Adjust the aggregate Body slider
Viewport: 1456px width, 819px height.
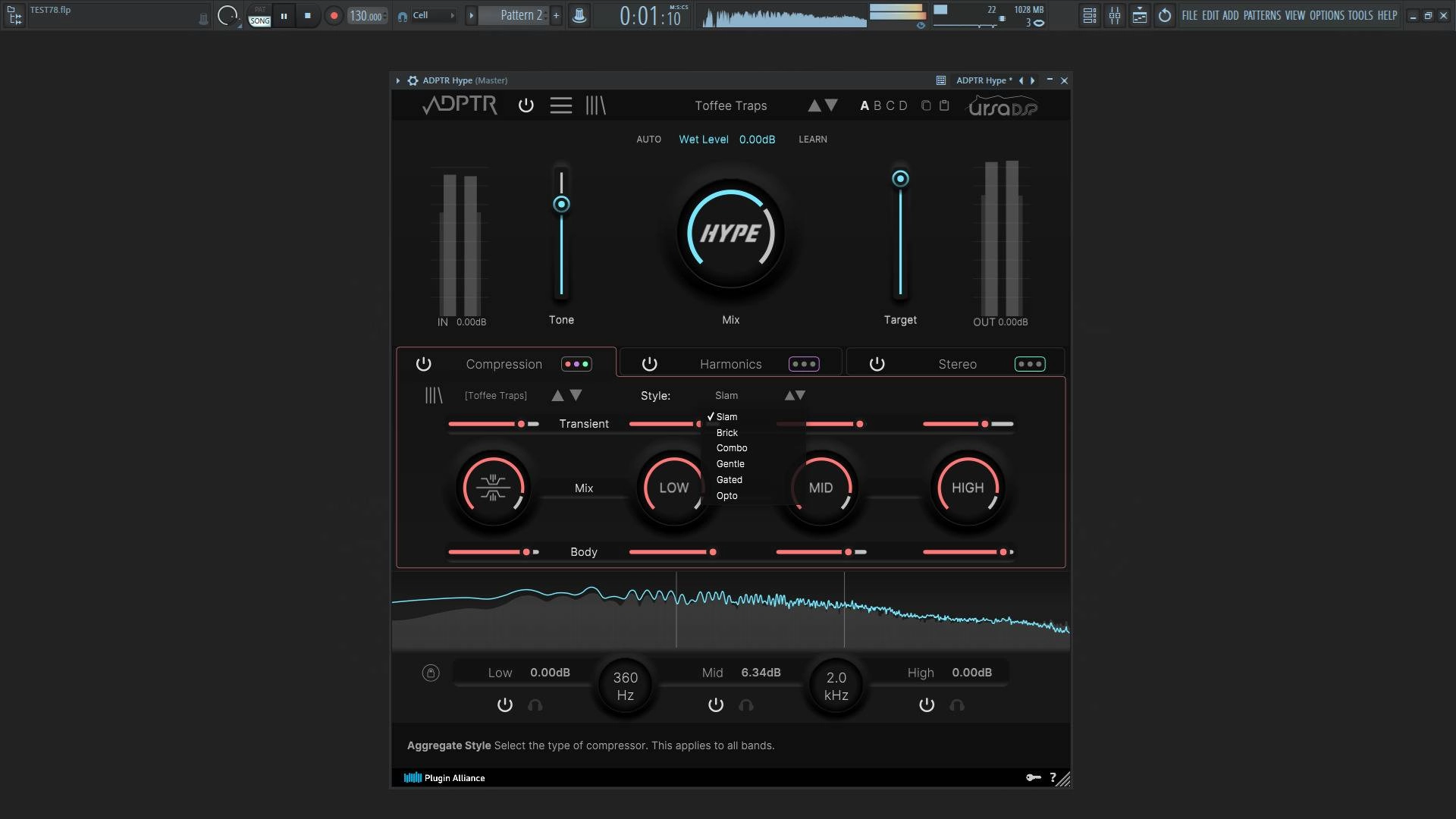[x=494, y=552]
